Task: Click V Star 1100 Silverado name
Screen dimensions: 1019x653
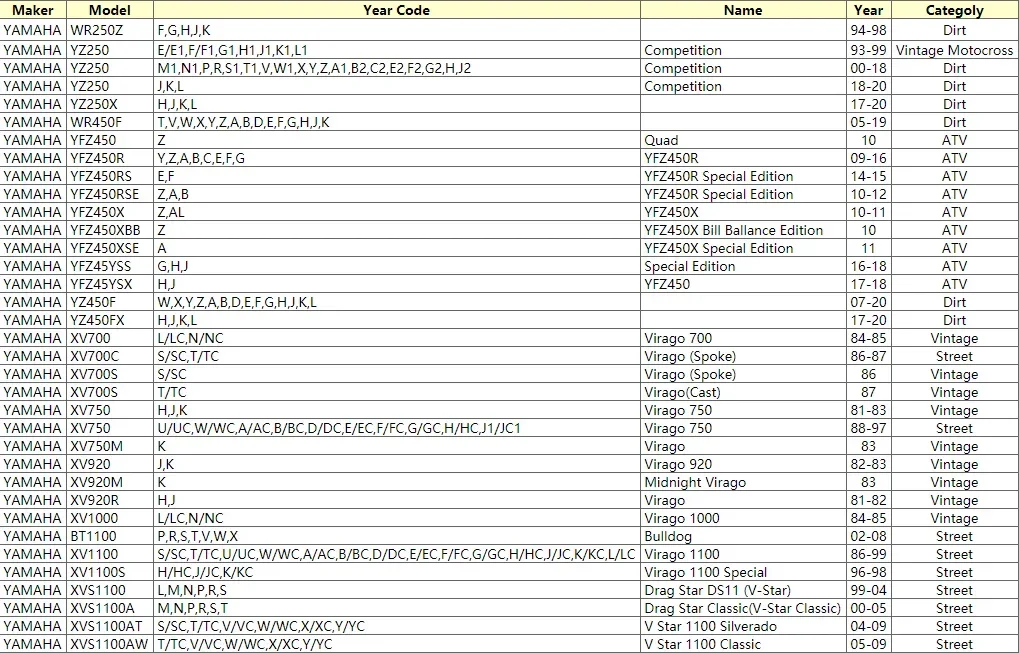Action: tap(743, 626)
